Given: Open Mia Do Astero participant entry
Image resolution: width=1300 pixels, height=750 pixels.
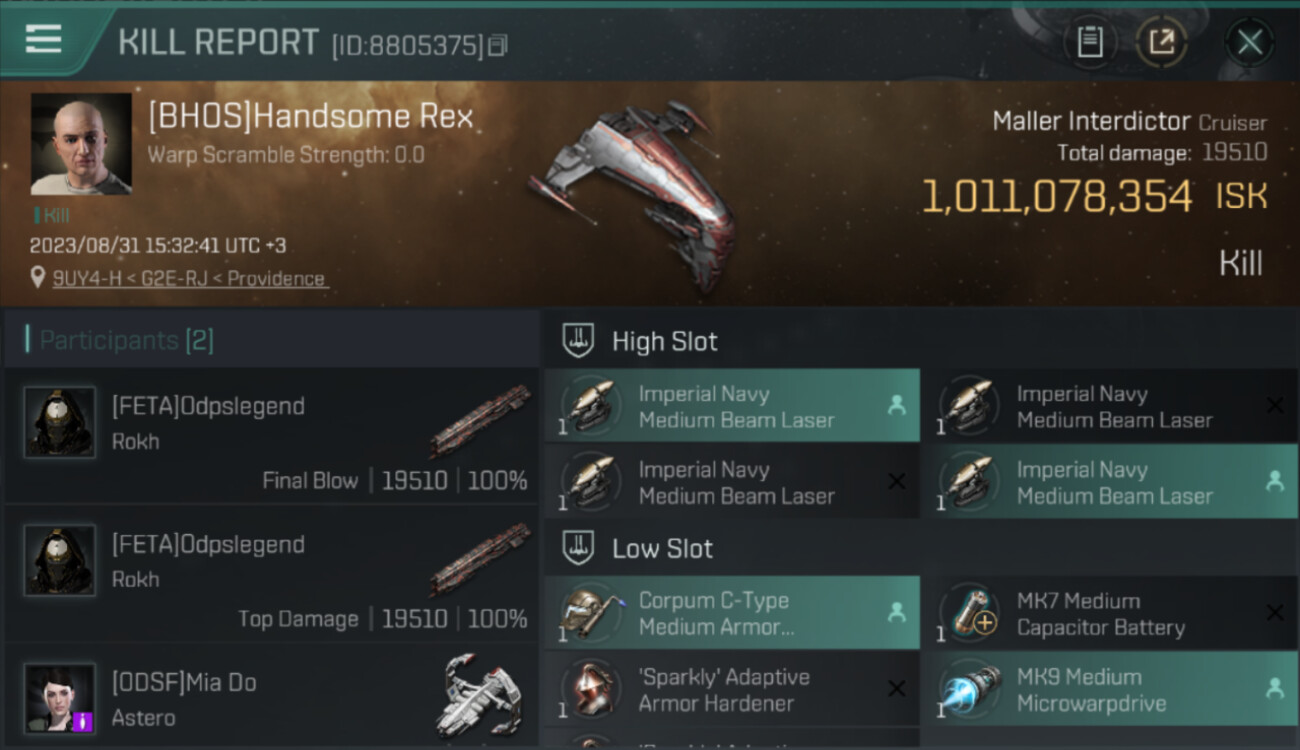Looking at the screenshot, I should point(271,697).
